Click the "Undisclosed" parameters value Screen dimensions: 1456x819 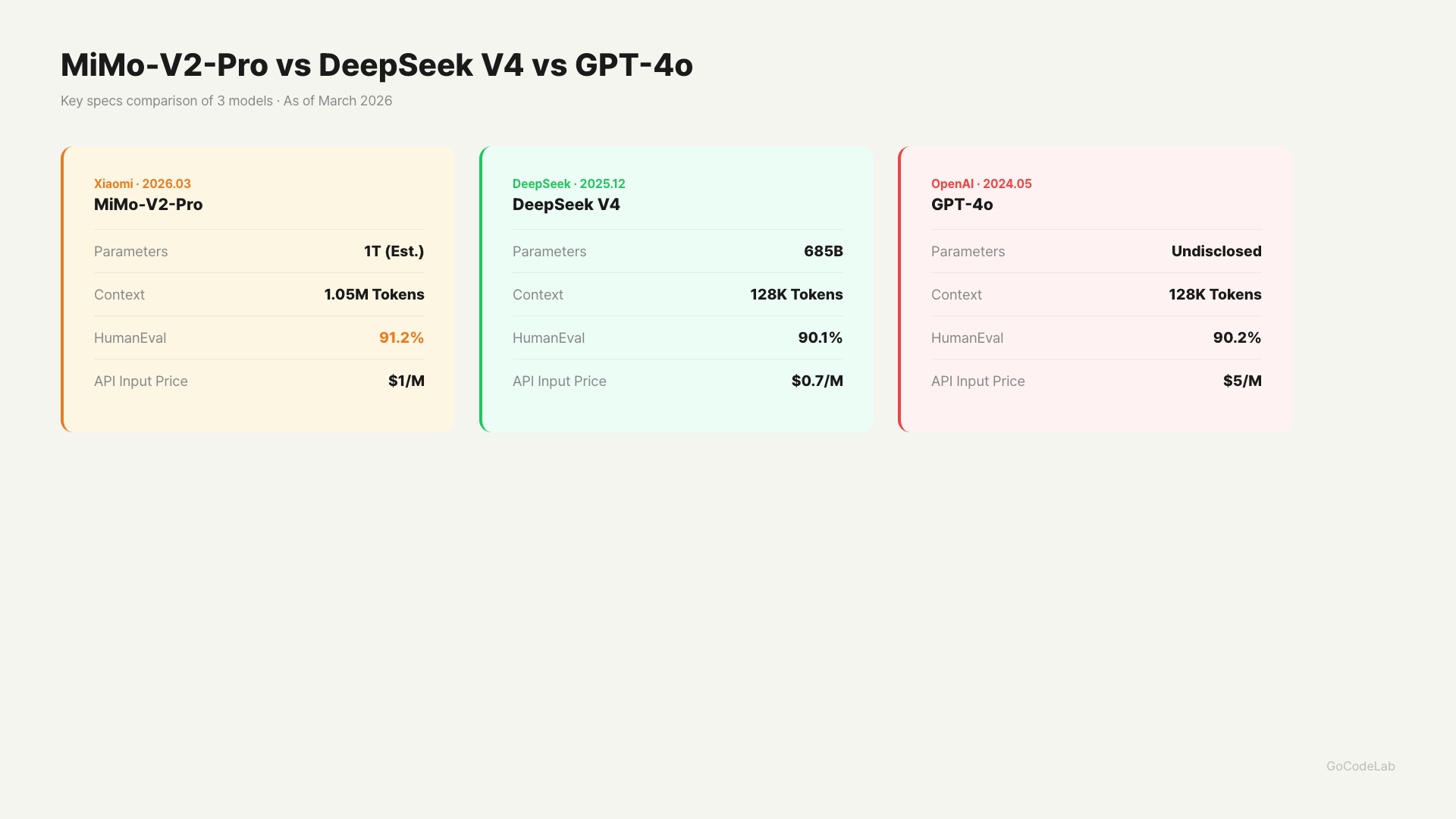[1216, 251]
